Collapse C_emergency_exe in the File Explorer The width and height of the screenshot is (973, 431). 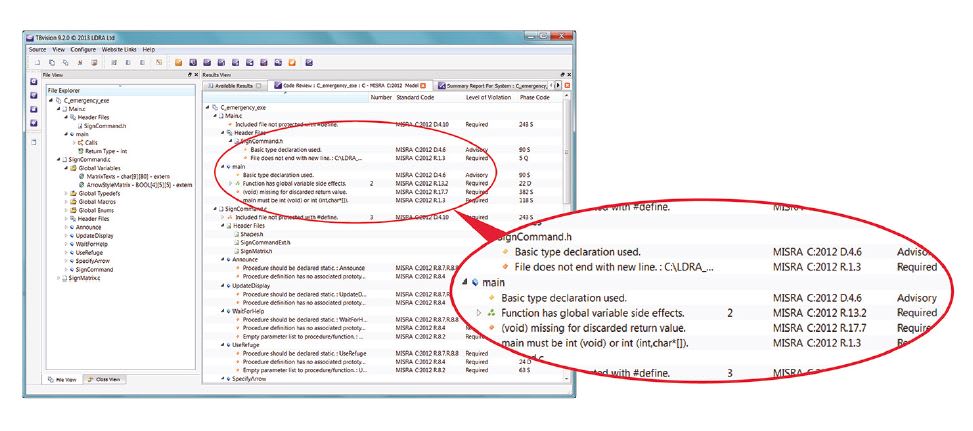(x=50, y=100)
